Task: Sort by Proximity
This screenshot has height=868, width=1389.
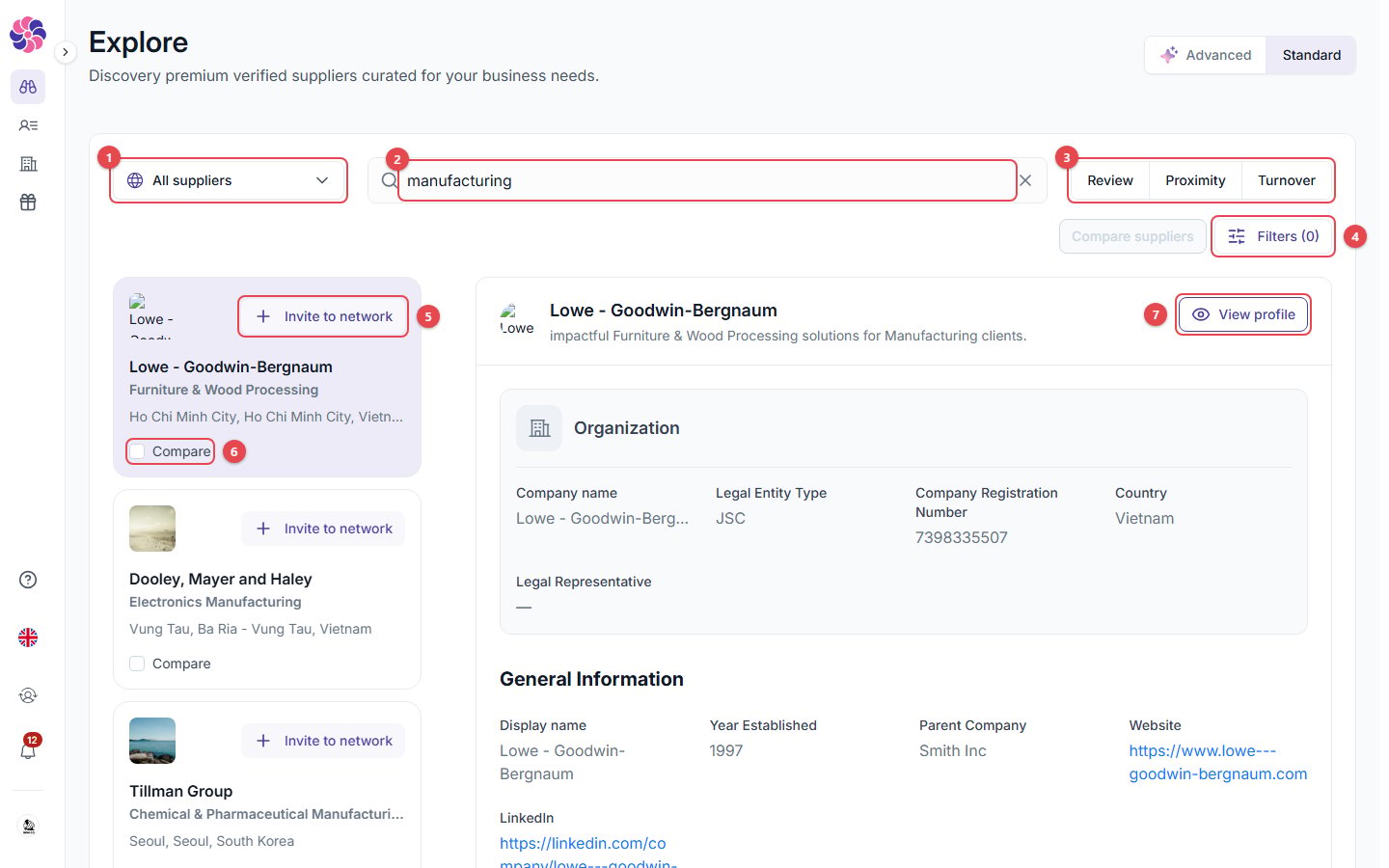Action: [1195, 180]
